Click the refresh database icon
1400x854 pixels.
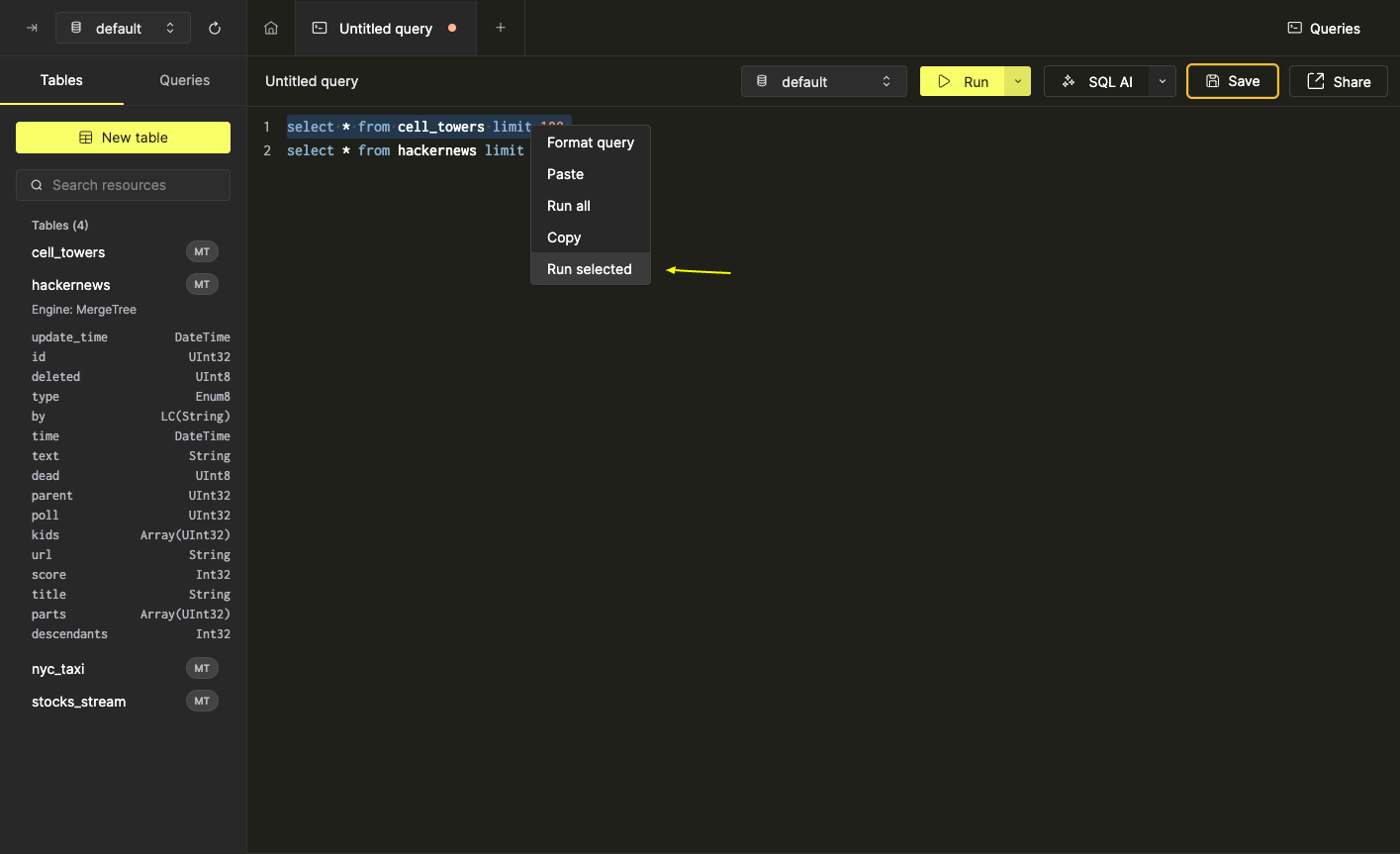click(x=214, y=28)
